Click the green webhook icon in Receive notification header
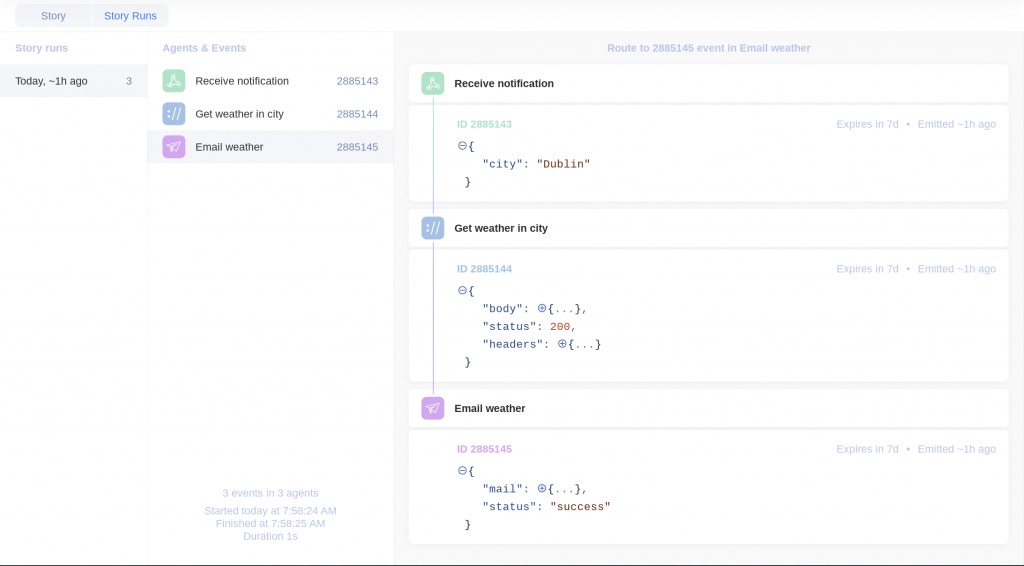This screenshot has width=1024, height=566. pos(433,83)
